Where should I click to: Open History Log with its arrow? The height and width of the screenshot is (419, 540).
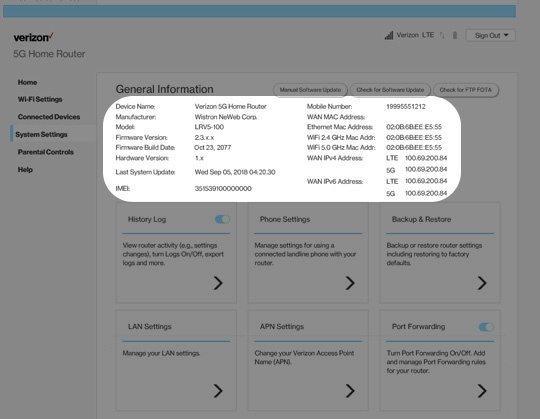point(218,283)
